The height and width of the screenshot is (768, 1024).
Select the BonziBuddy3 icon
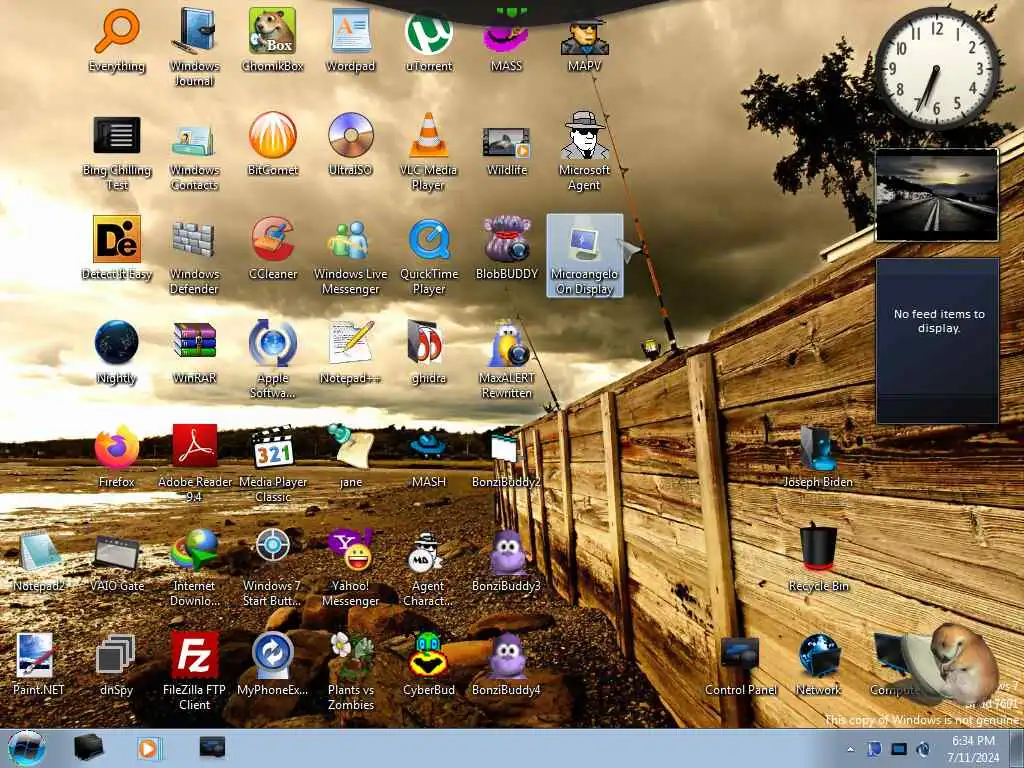(506, 561)
